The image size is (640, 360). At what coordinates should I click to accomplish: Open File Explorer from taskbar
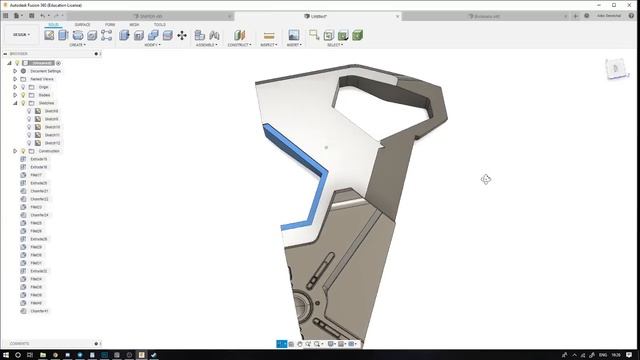42,355
